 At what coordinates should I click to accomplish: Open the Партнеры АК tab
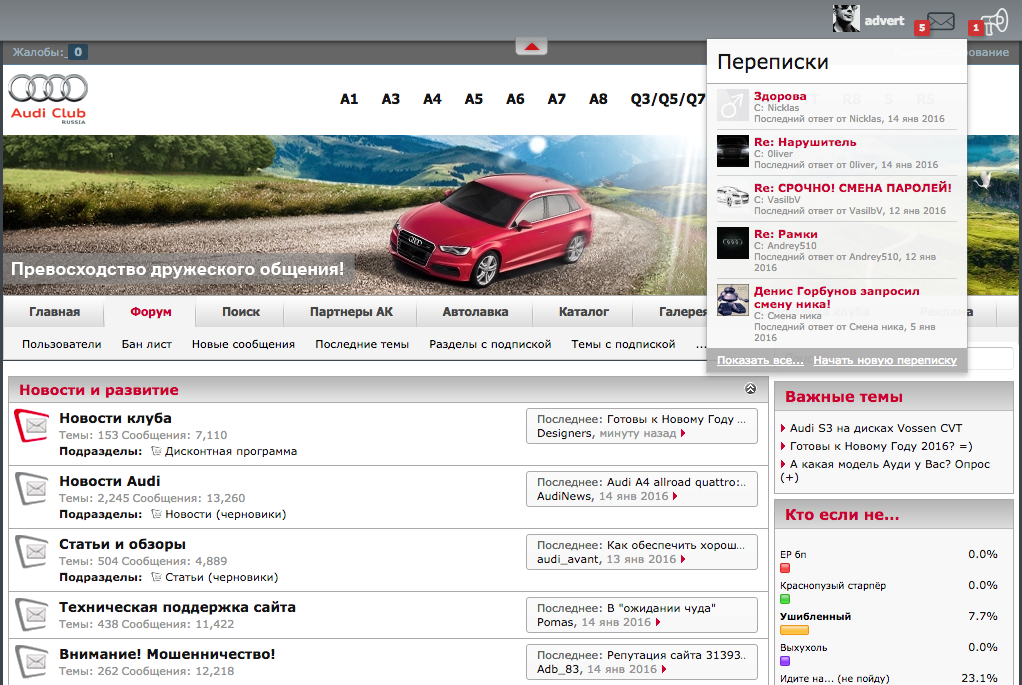coord(351,312)
